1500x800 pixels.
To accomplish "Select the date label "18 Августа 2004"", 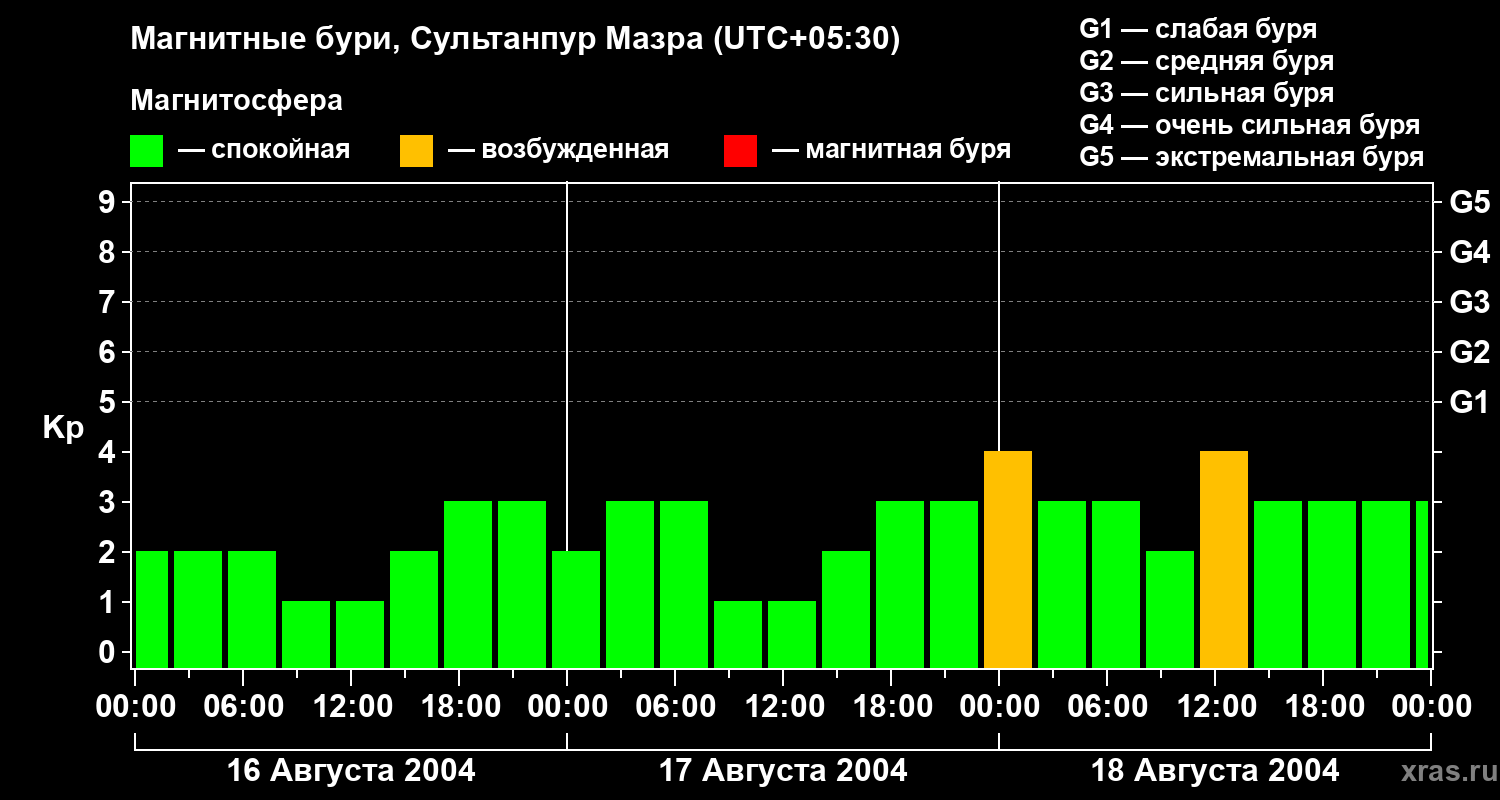I will 1215,771.
